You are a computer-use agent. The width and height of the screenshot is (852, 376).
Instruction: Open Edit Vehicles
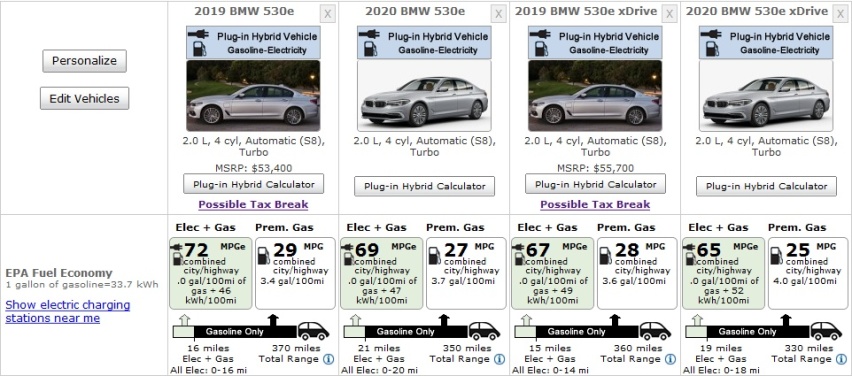pyautogui.click(x=84, y=98)
